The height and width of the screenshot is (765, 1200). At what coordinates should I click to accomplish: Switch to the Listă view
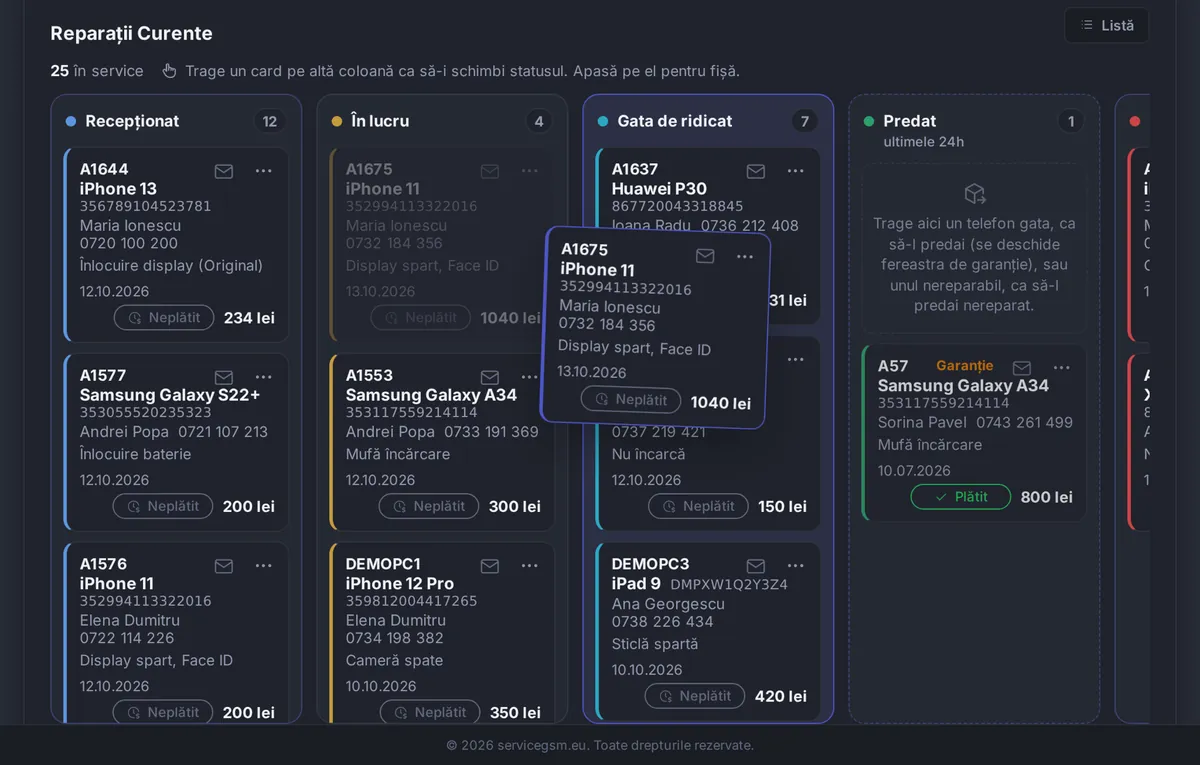(x=1106, y=26)
